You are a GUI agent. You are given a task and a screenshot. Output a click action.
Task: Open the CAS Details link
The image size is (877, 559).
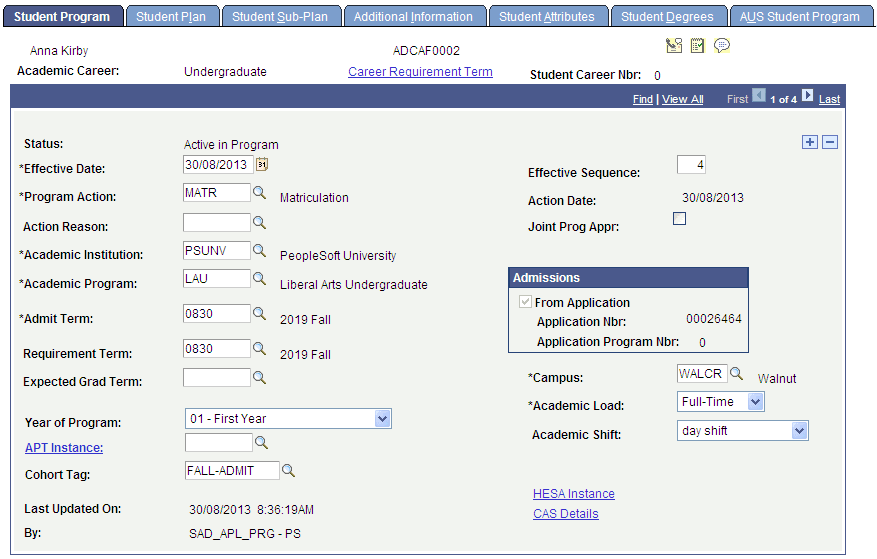[x=565, y=514]
